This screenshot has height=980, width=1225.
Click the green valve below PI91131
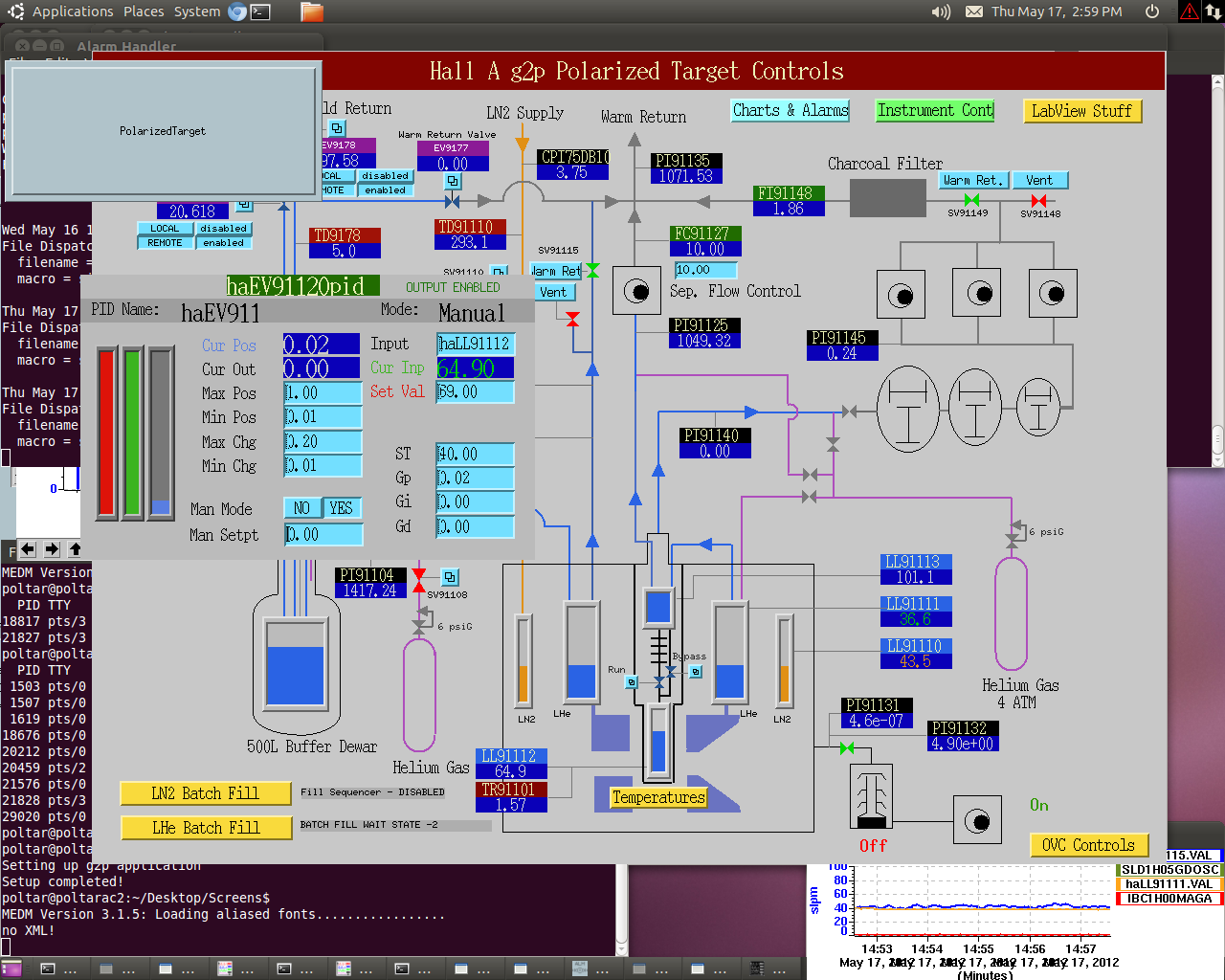tap(847, 747)
